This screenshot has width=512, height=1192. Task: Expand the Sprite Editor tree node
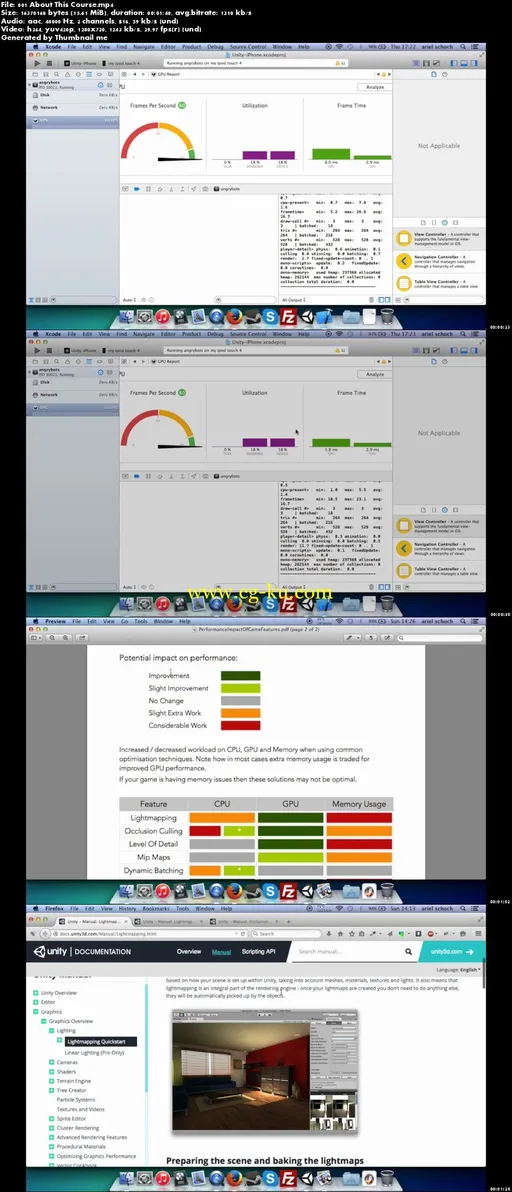coord(52,1119)
